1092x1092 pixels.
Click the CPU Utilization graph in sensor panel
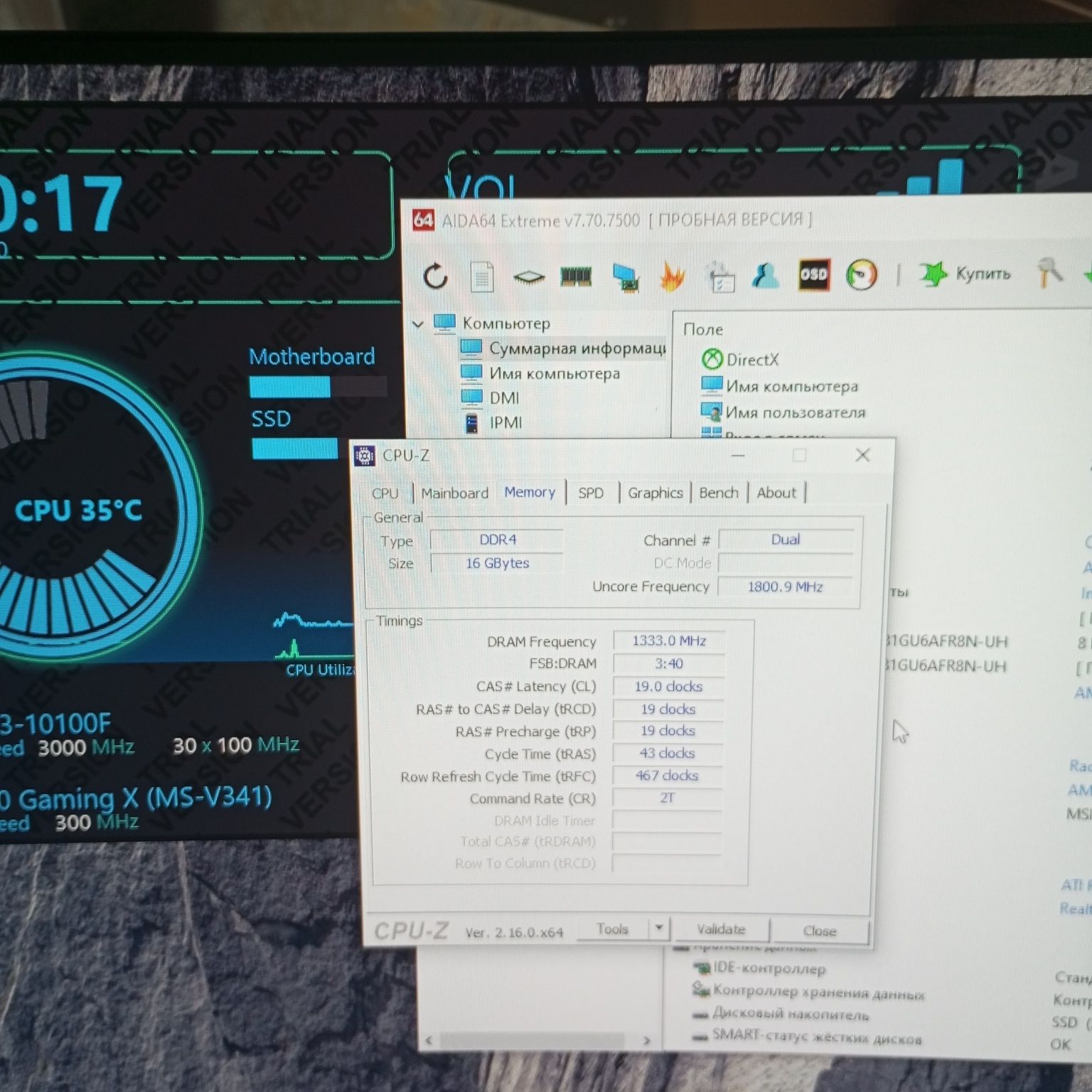(313, 635)
